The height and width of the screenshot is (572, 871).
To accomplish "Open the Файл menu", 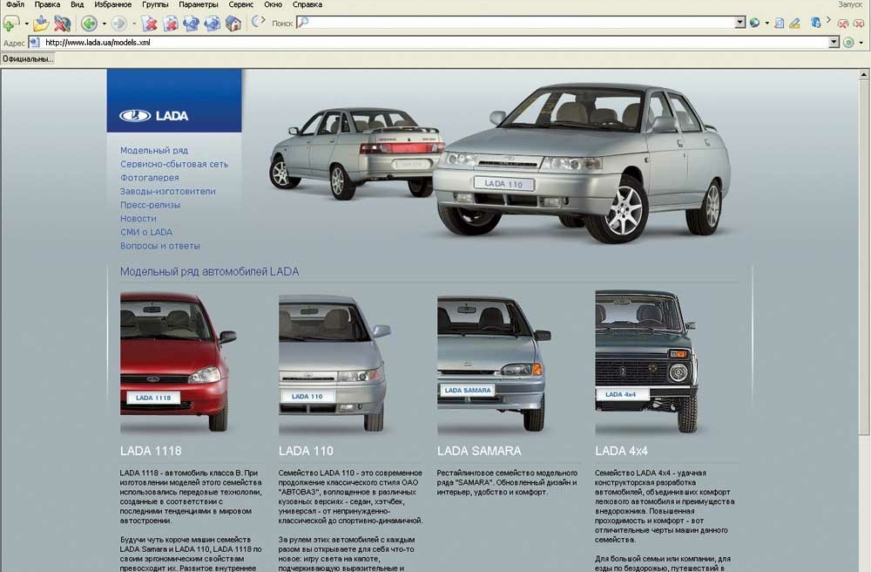I will pos(14,5).
